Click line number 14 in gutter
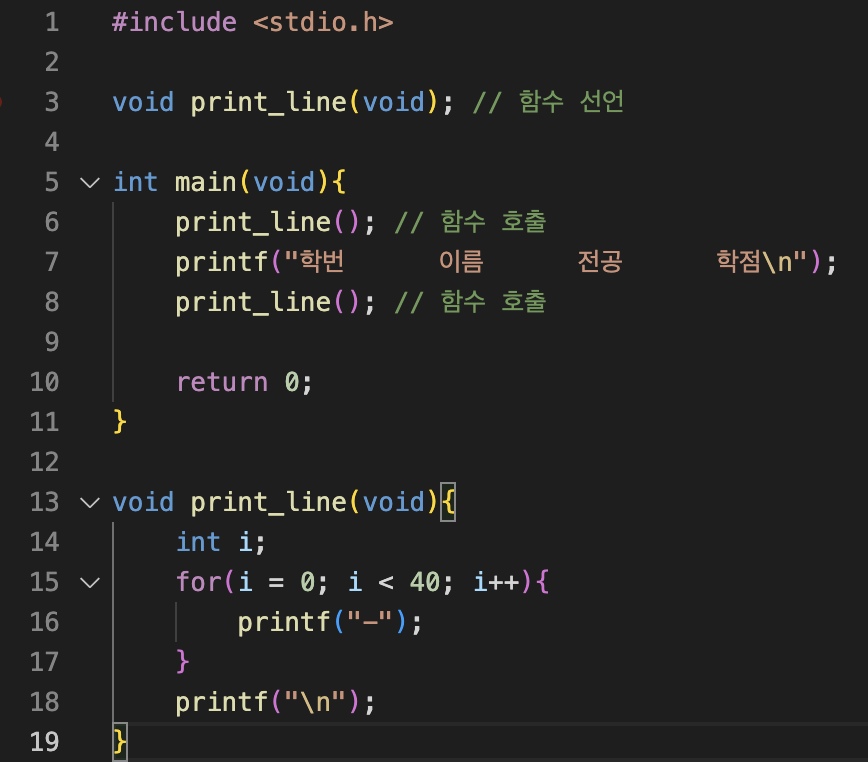 (x=44, y=542)
